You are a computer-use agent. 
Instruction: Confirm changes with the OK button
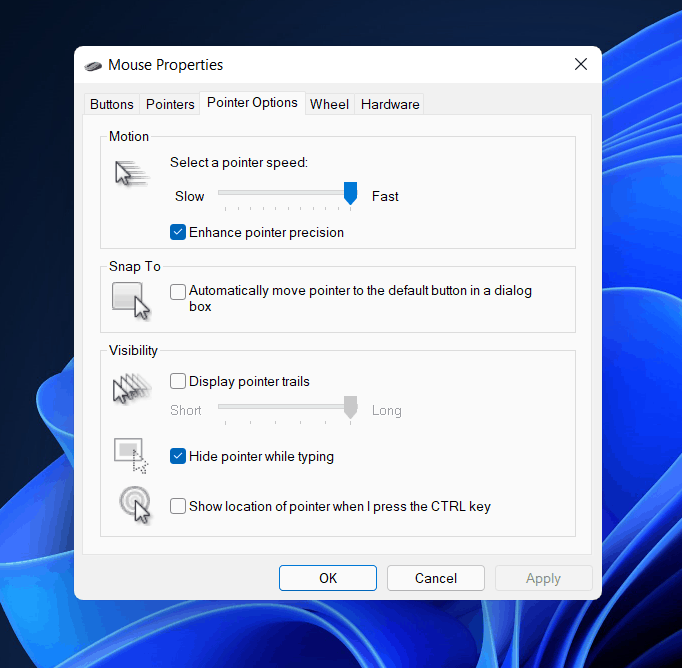coord(328,578)
